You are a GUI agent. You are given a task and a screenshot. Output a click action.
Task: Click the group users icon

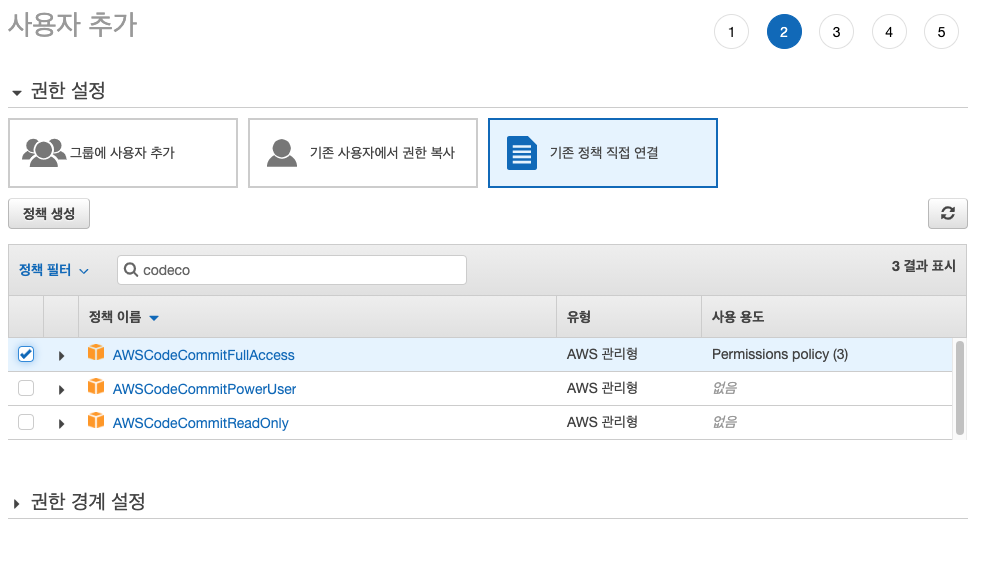(43, 153)
